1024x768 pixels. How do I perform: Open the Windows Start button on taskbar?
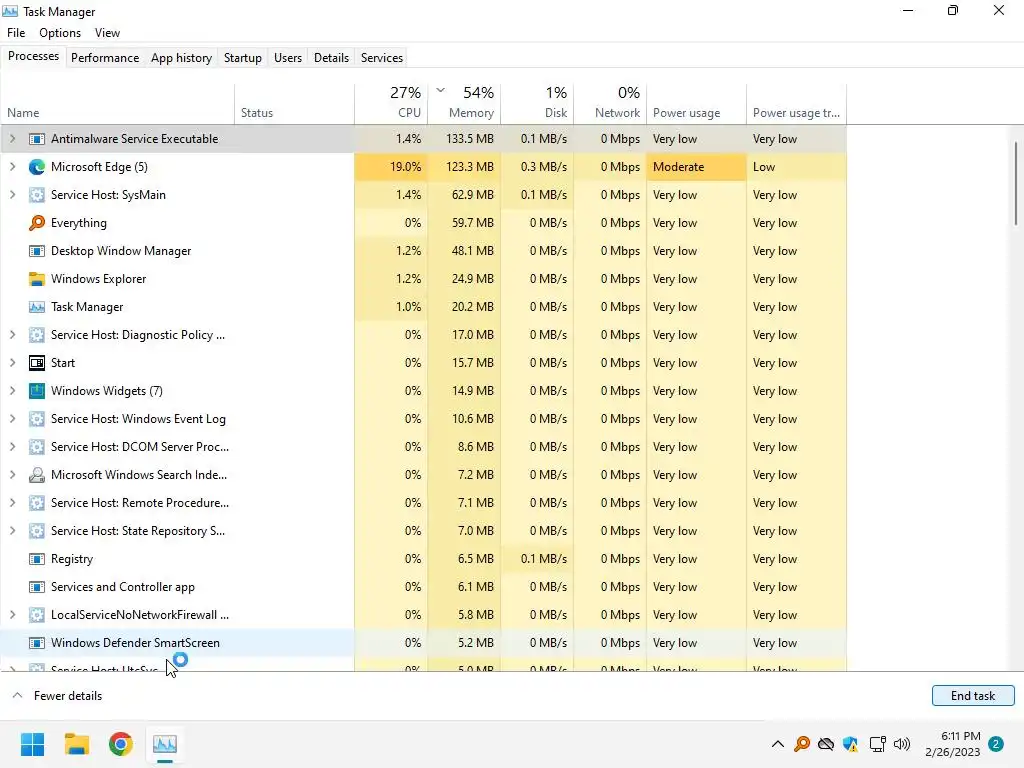pyautogui.click(x=33, y=744)
